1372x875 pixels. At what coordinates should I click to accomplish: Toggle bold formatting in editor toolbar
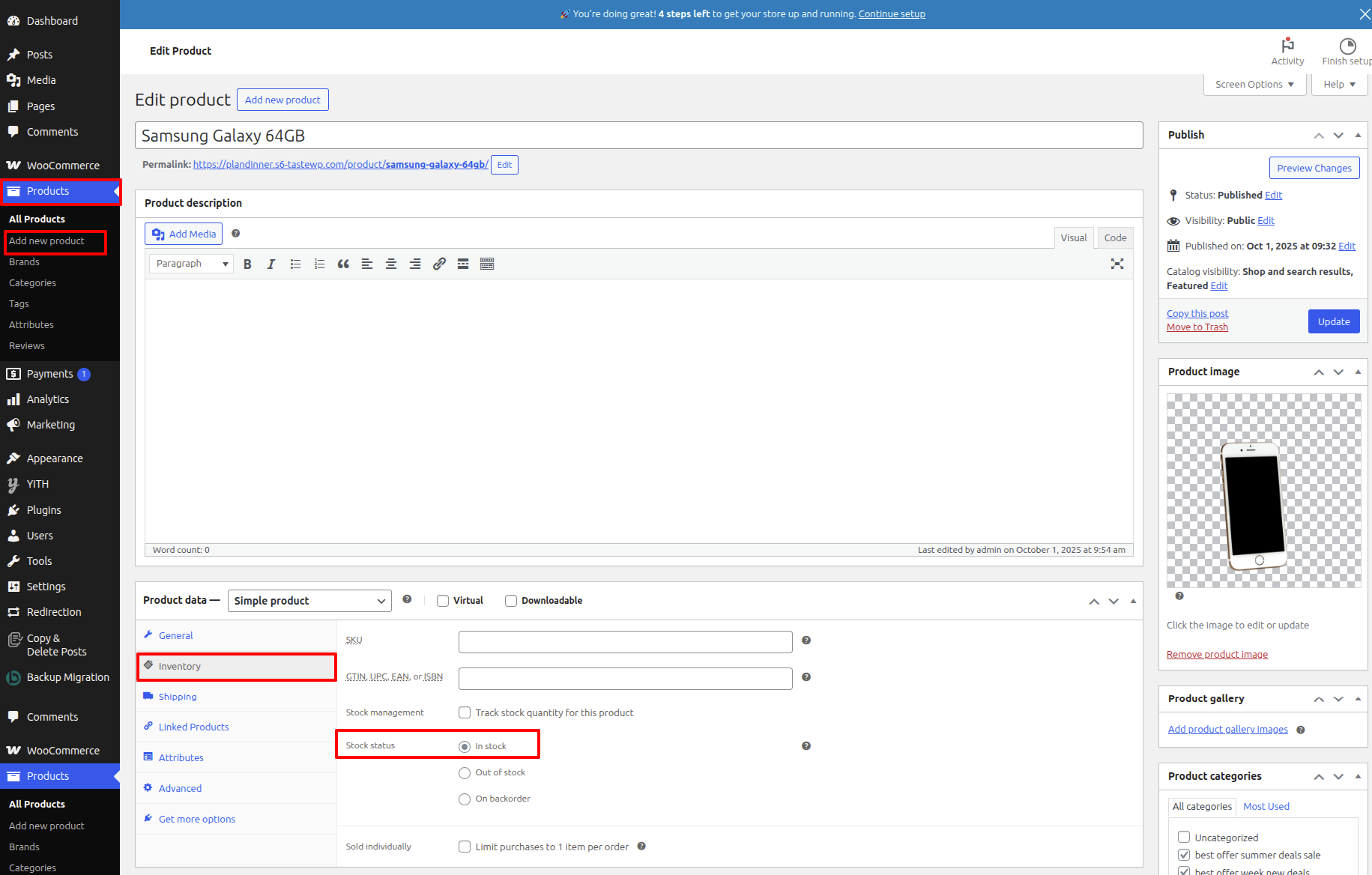(247, 264)
